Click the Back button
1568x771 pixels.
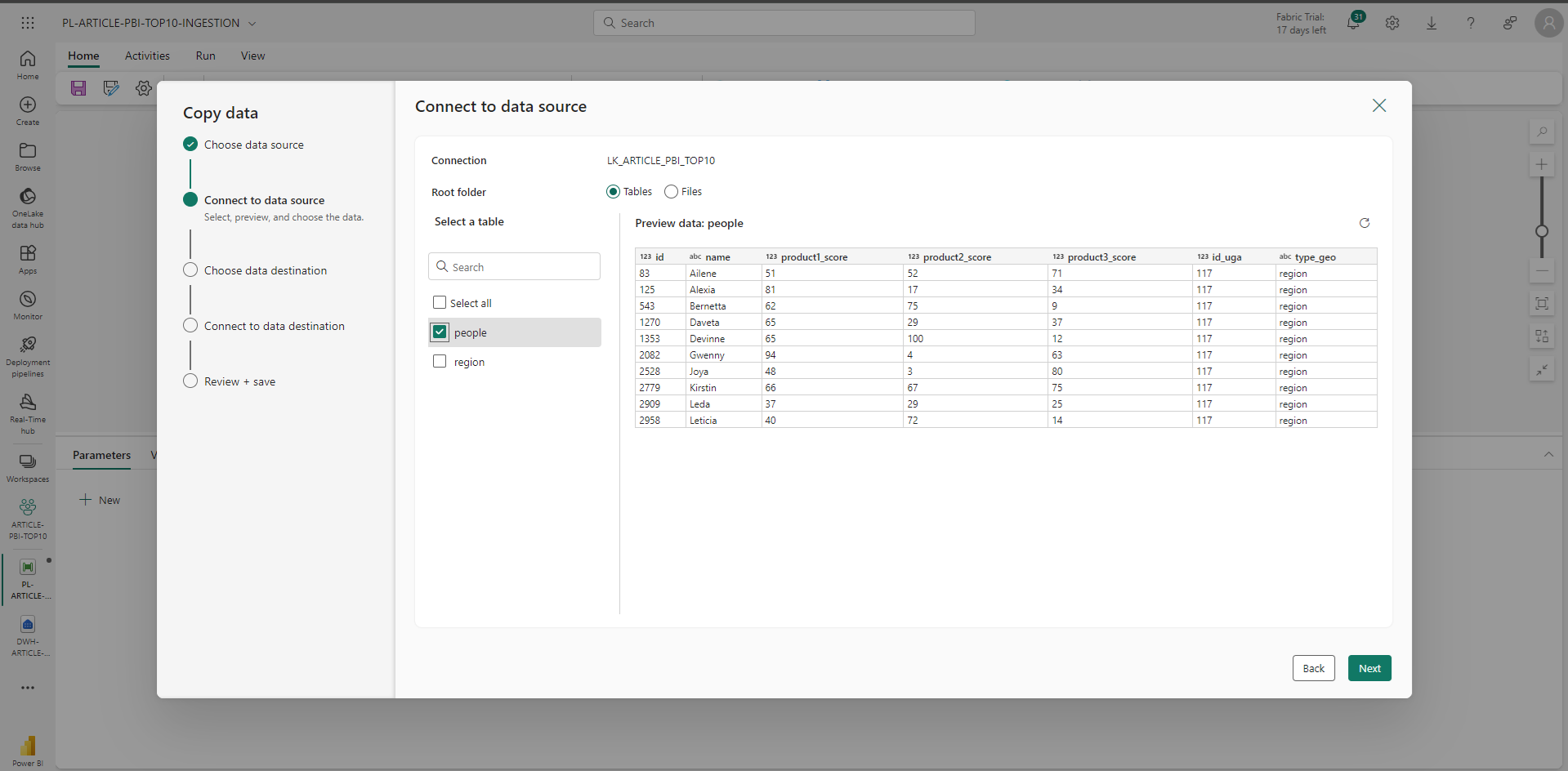(1314, 668)
